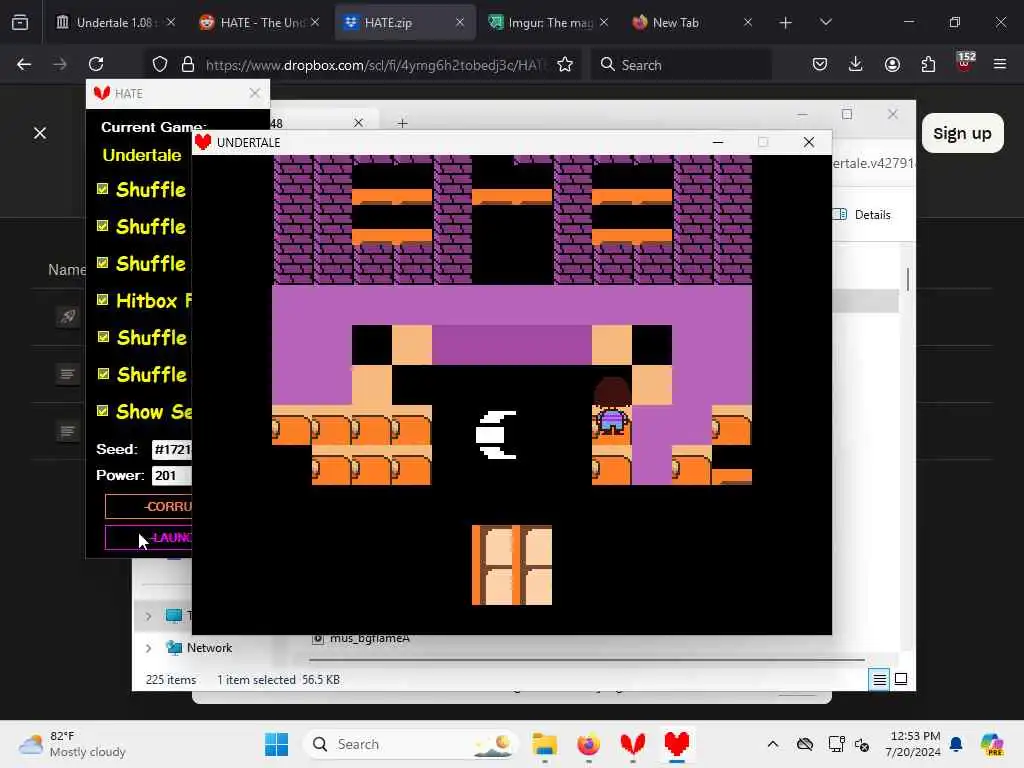Click the taskbar Search box

click(x=410, y=744)
